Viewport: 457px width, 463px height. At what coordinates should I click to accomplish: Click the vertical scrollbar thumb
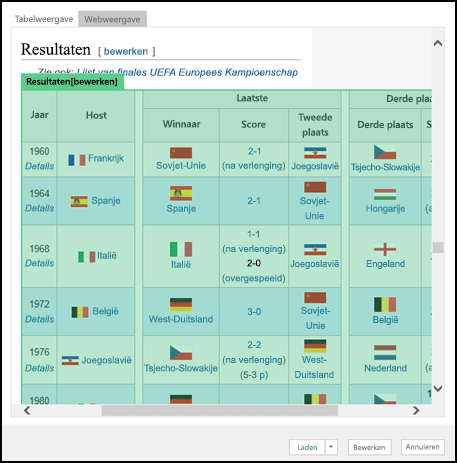[x=438, y=247]
